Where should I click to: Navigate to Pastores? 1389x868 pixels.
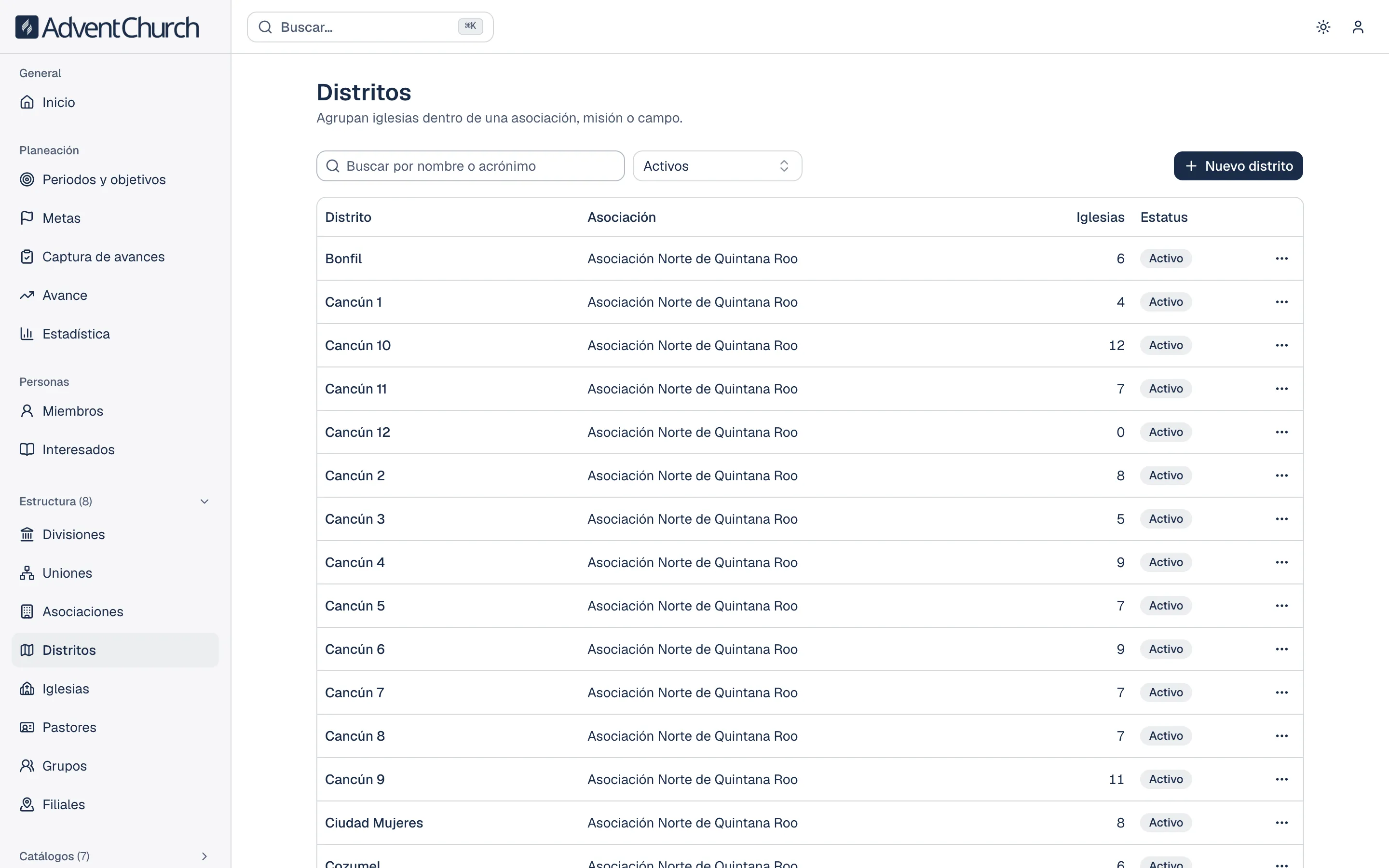115,727
